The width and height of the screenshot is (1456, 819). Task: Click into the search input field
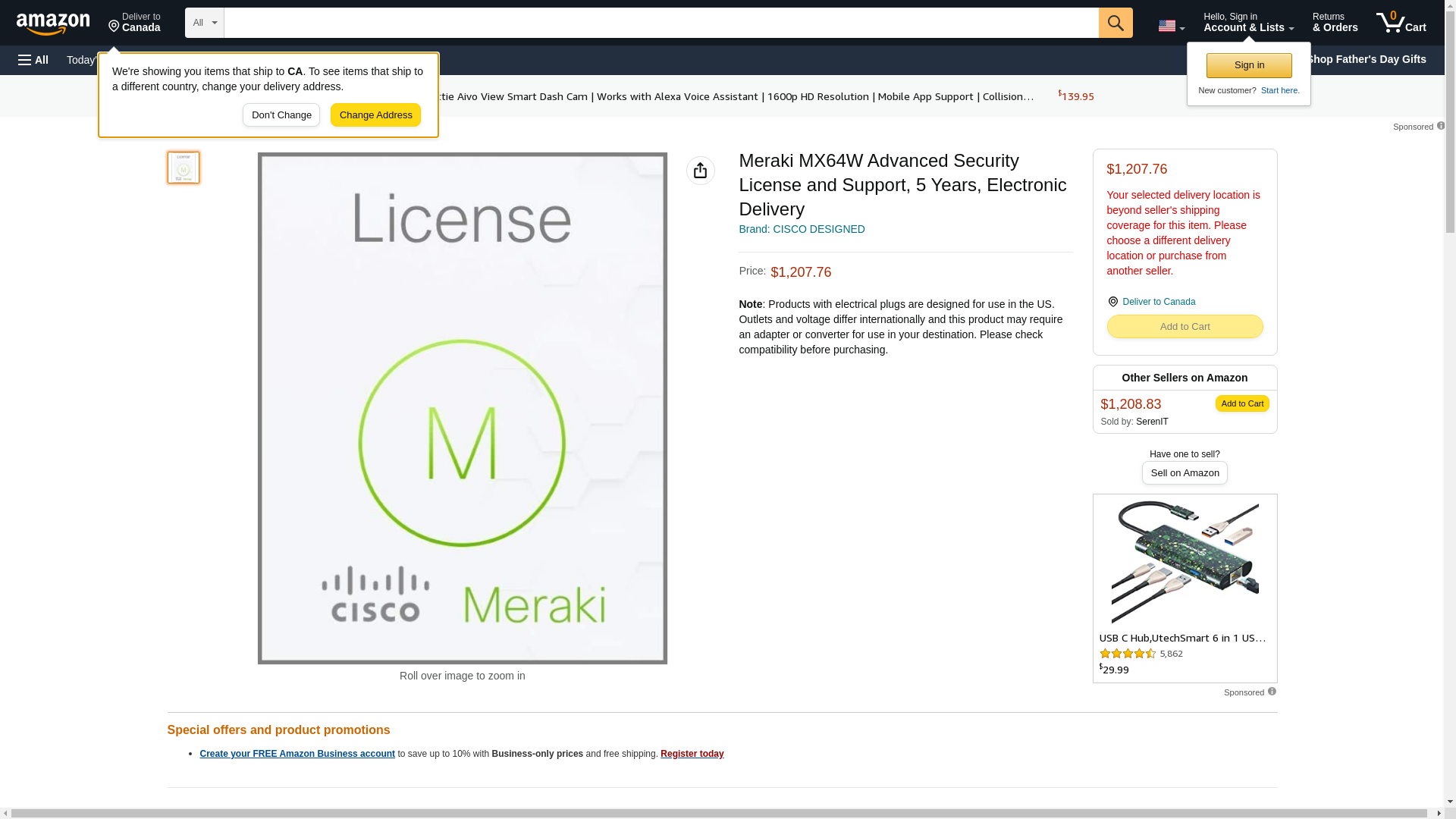(x=660, y=23)
